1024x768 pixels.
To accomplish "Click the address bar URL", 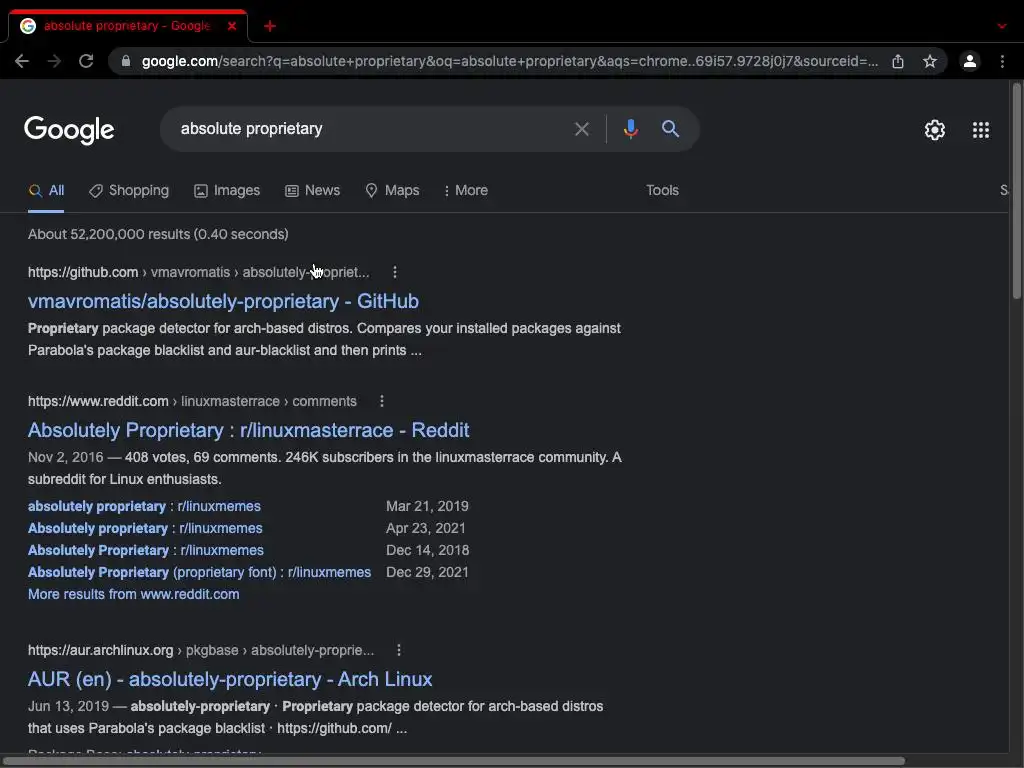I will 509,61.
